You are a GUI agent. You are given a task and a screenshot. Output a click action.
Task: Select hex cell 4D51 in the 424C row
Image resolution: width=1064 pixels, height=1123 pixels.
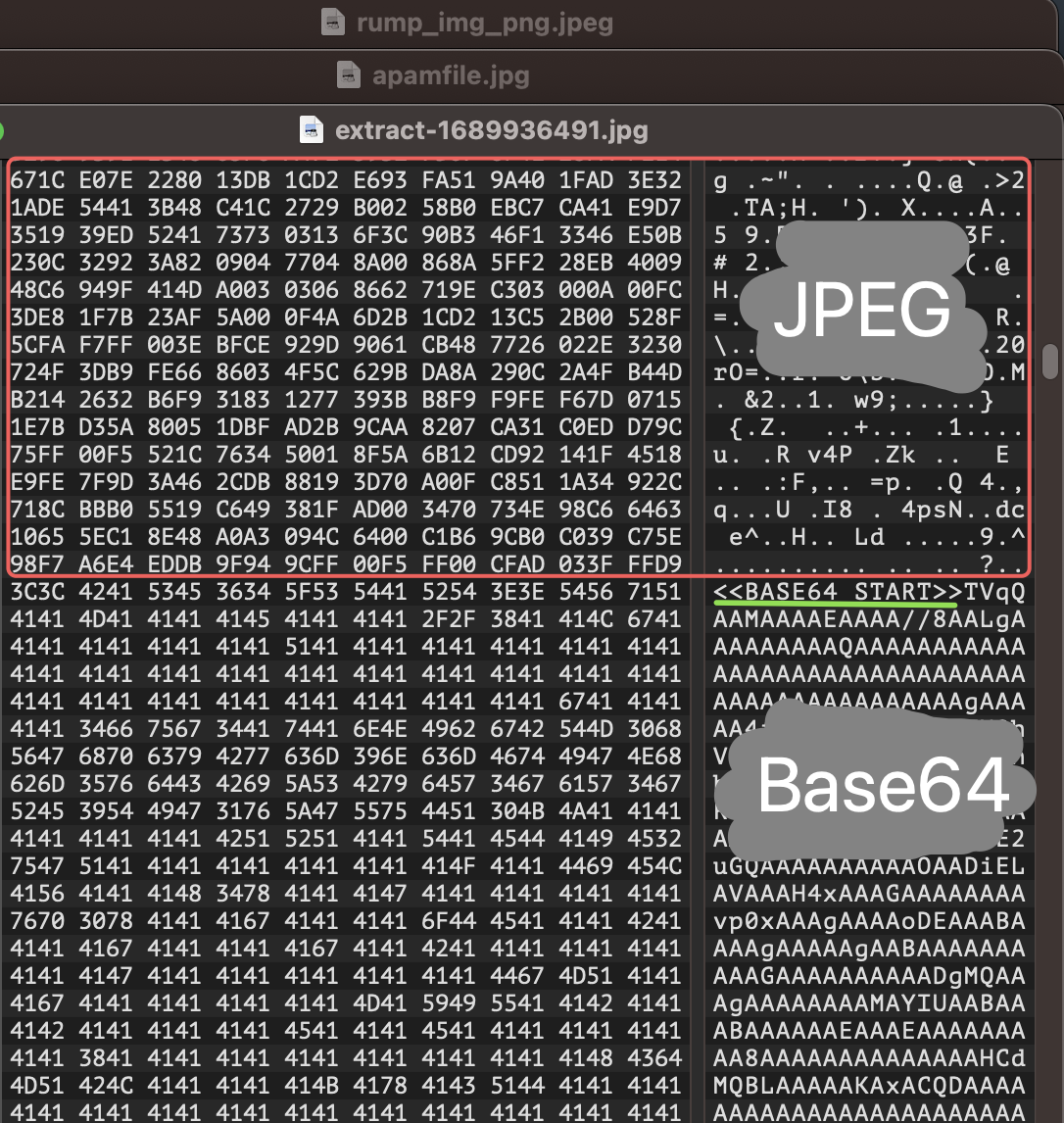(37, 1086)
